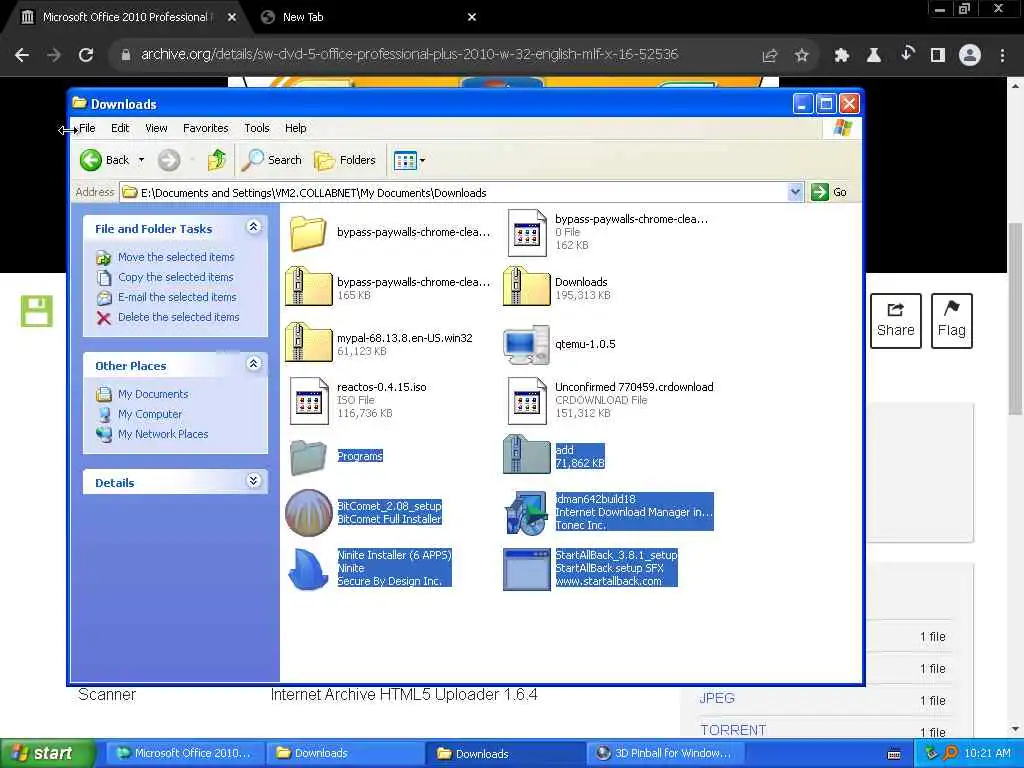Reload the page in Chrome
1024x768 pixels.
(x=86, y=55)
